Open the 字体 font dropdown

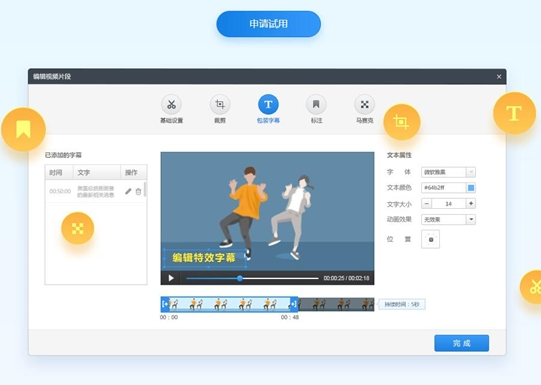(x=448, y=172)
